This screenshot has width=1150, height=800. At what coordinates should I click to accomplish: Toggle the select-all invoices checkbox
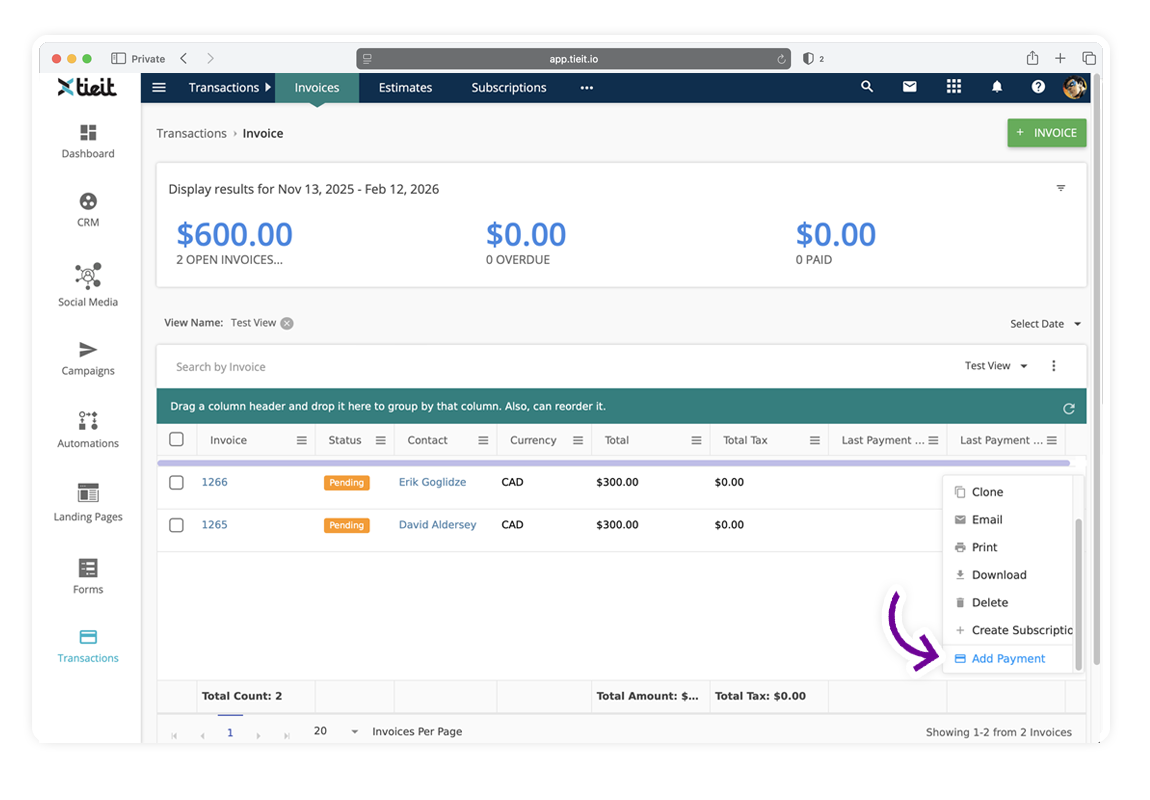coord(176,439)
